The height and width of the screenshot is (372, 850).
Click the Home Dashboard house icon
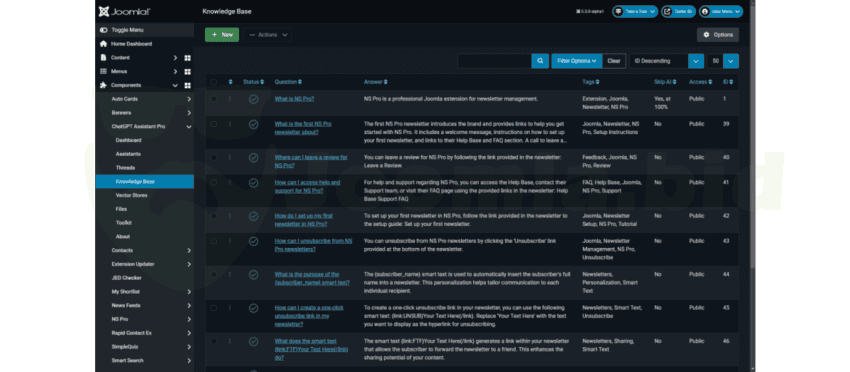104,44
